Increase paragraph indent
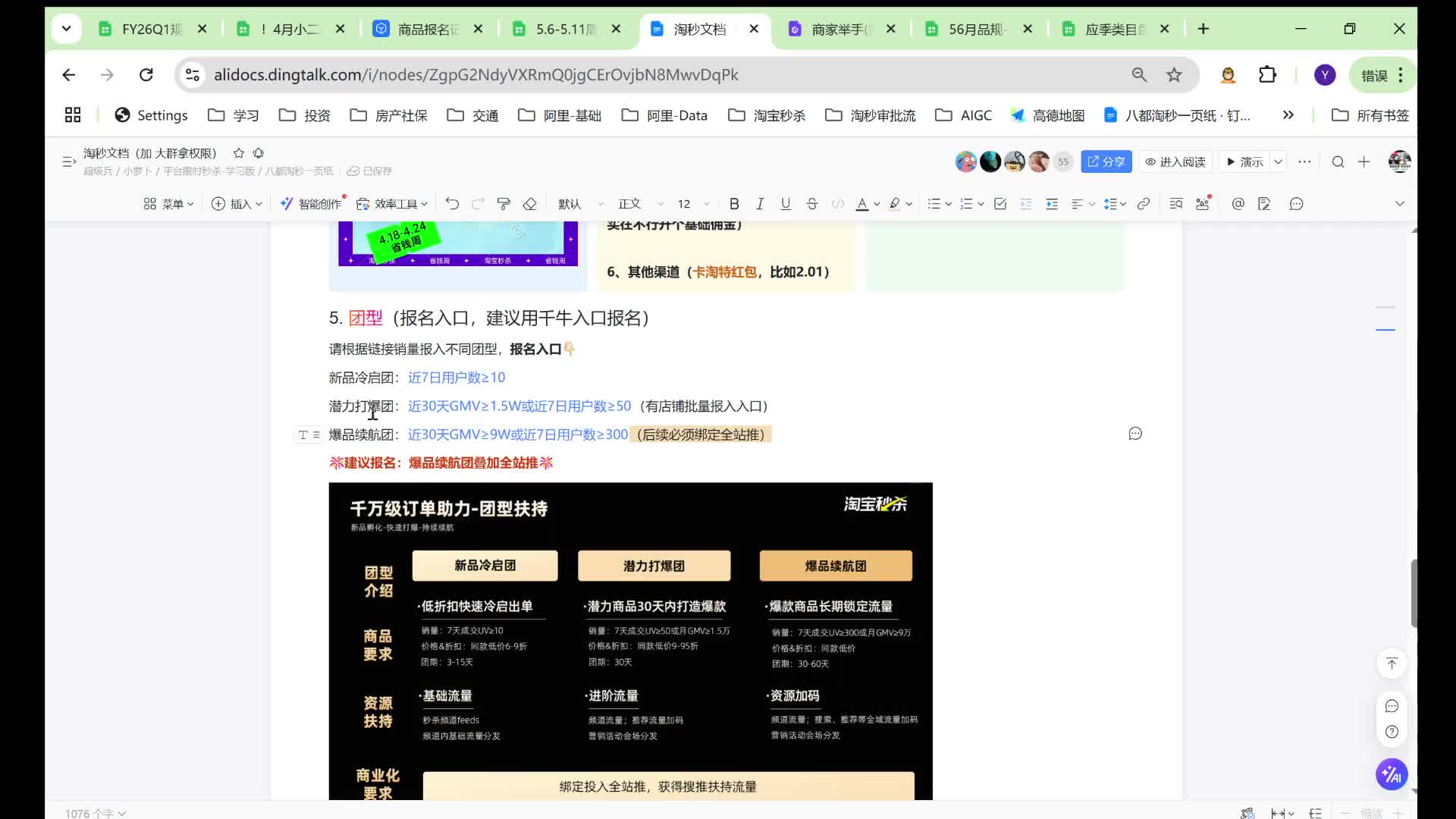Screen dimensions: 1456x819 [x=1052, y=203]
